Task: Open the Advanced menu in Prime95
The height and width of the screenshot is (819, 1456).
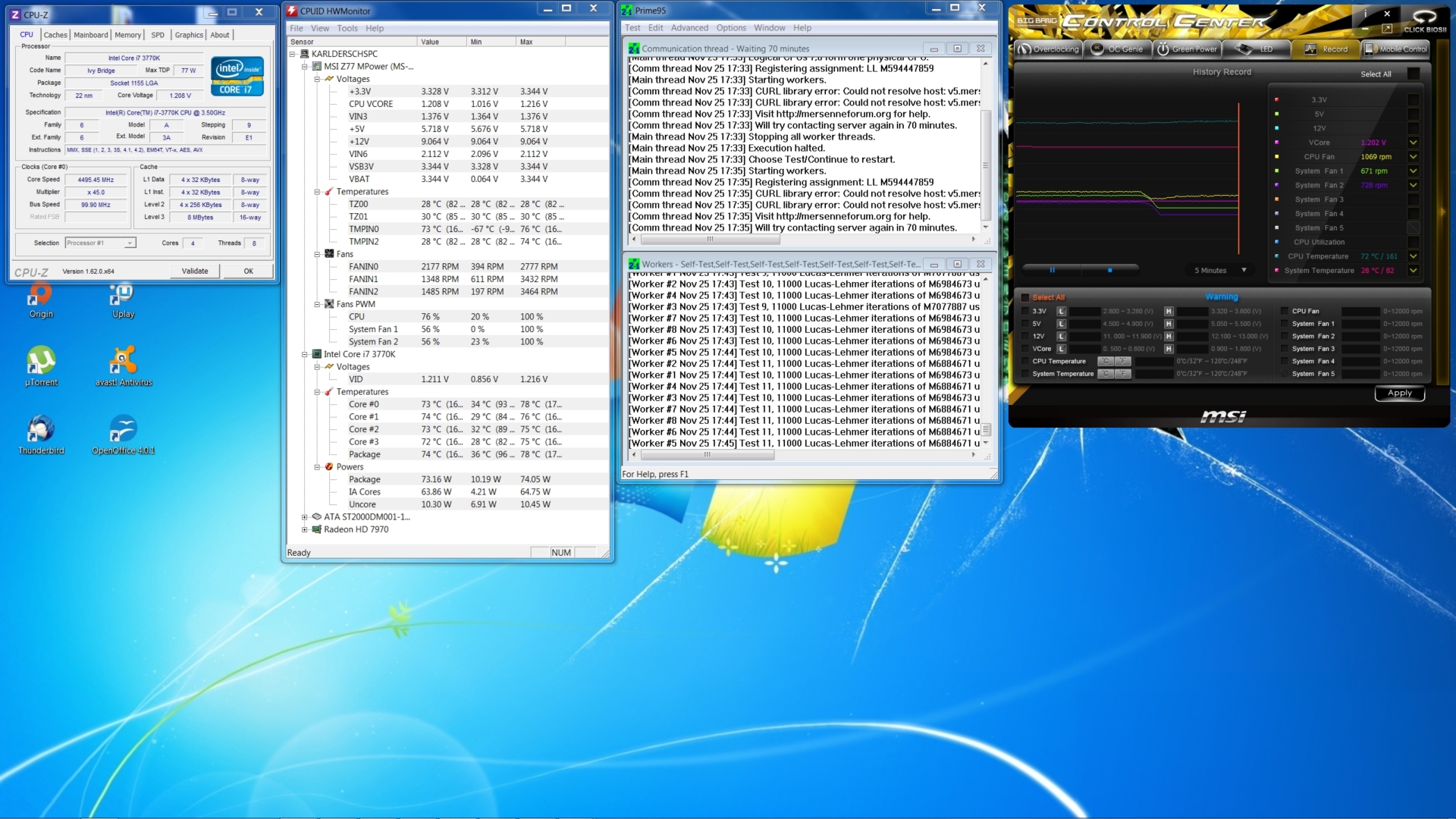Action: [689, 28]
